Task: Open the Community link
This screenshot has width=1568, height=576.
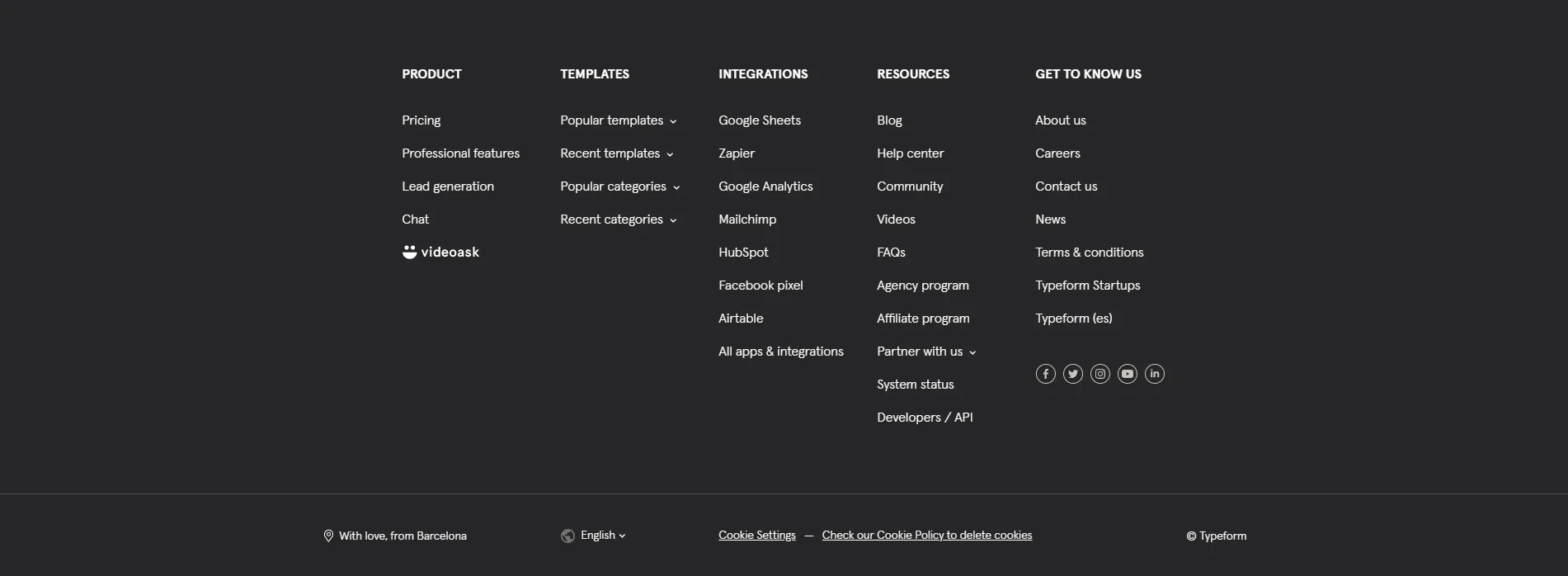Action: point(910,186)
